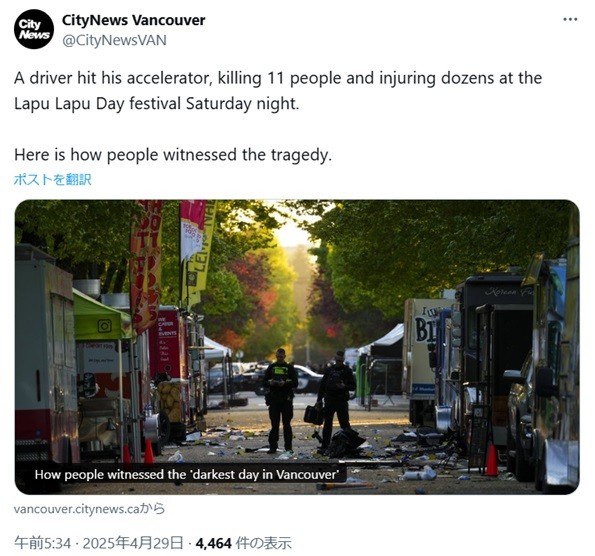Click the 件の表示 views label
595x556 pixels.
pyautogui.click(x=263, y=543)
